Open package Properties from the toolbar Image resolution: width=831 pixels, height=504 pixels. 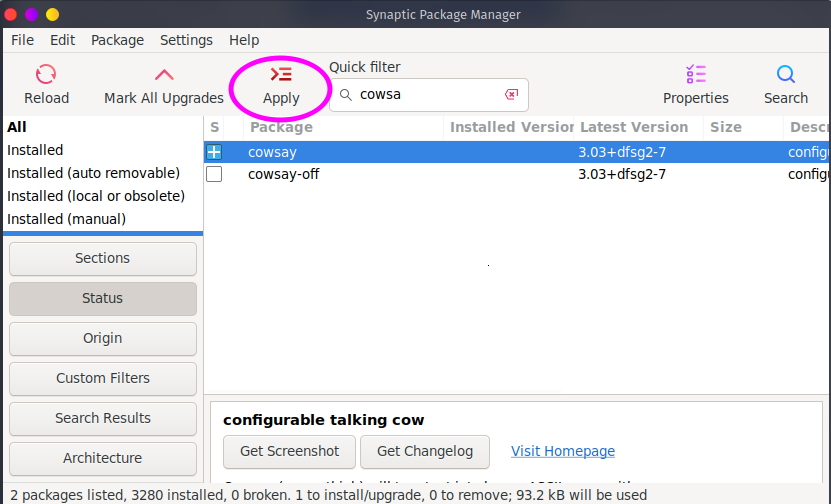696,75
